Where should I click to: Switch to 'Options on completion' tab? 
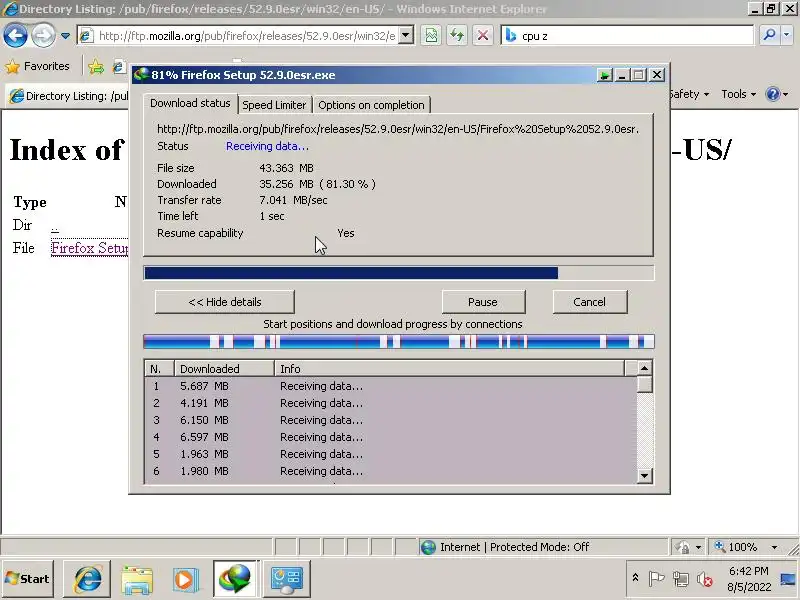pos(371,105)
